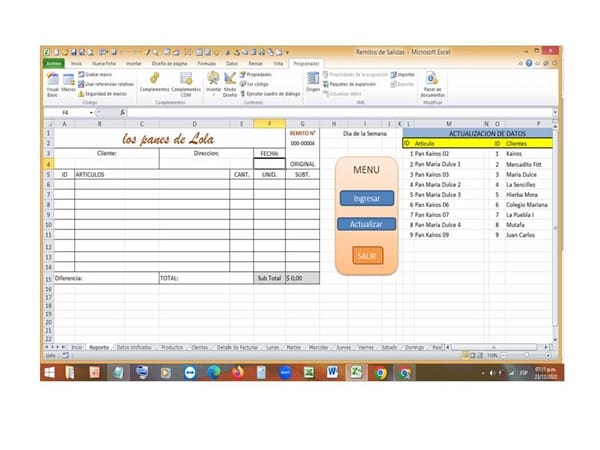Open TeamViewer icon on taskbar
600x450 pixels.
190,372
